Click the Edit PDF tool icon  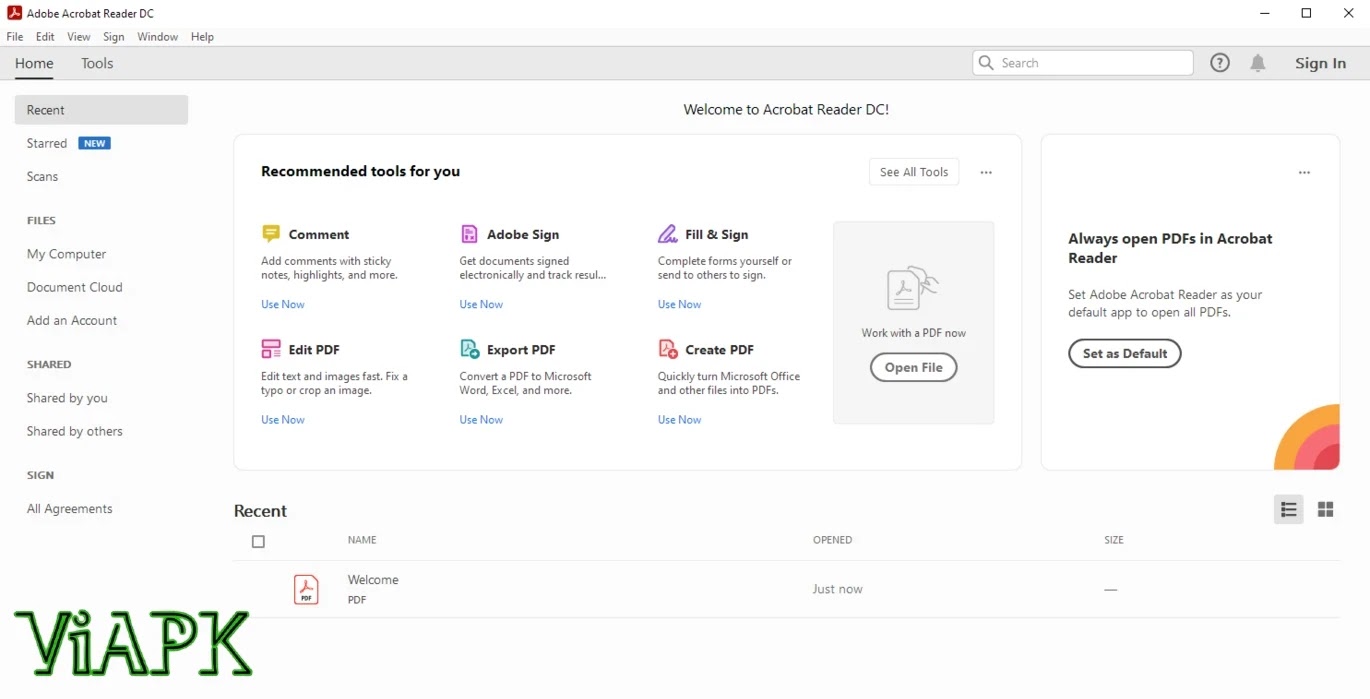(271, 349)
